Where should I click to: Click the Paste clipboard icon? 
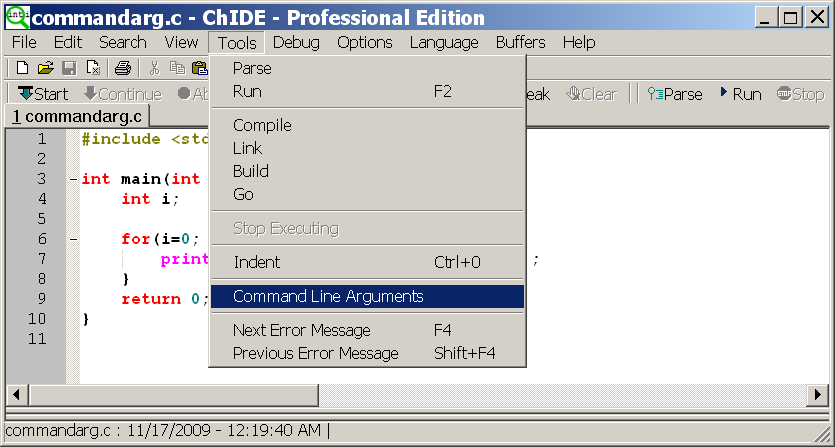[200, 68]
